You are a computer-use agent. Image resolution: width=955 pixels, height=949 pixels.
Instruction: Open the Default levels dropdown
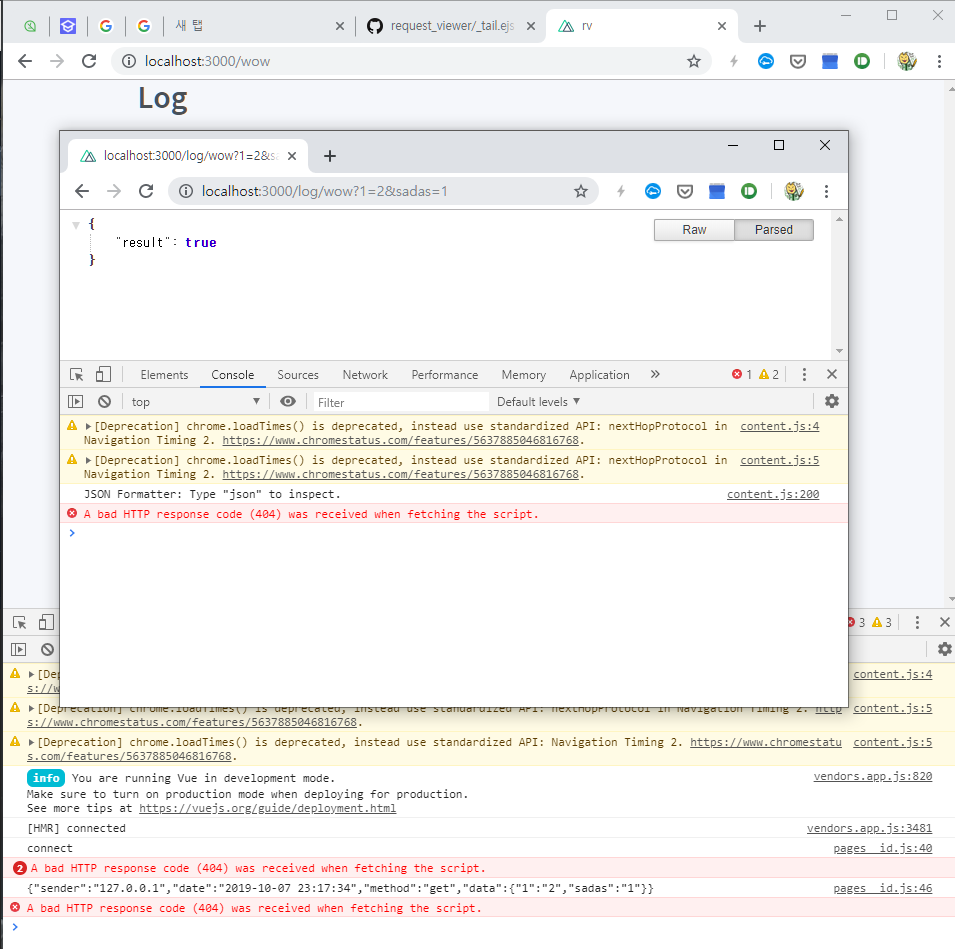coord(538,402)
